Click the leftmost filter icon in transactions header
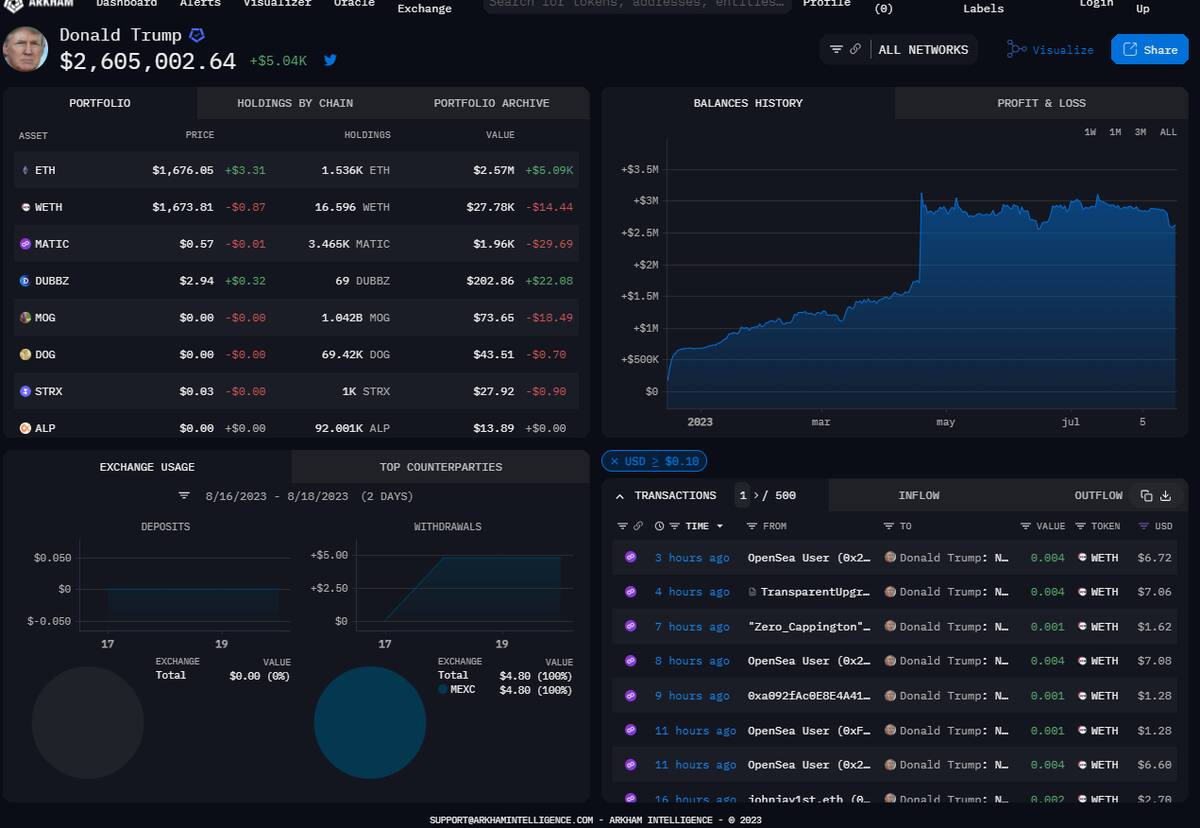The width and height of the screenshot is (1200, 828). click(x=622, y=526)
